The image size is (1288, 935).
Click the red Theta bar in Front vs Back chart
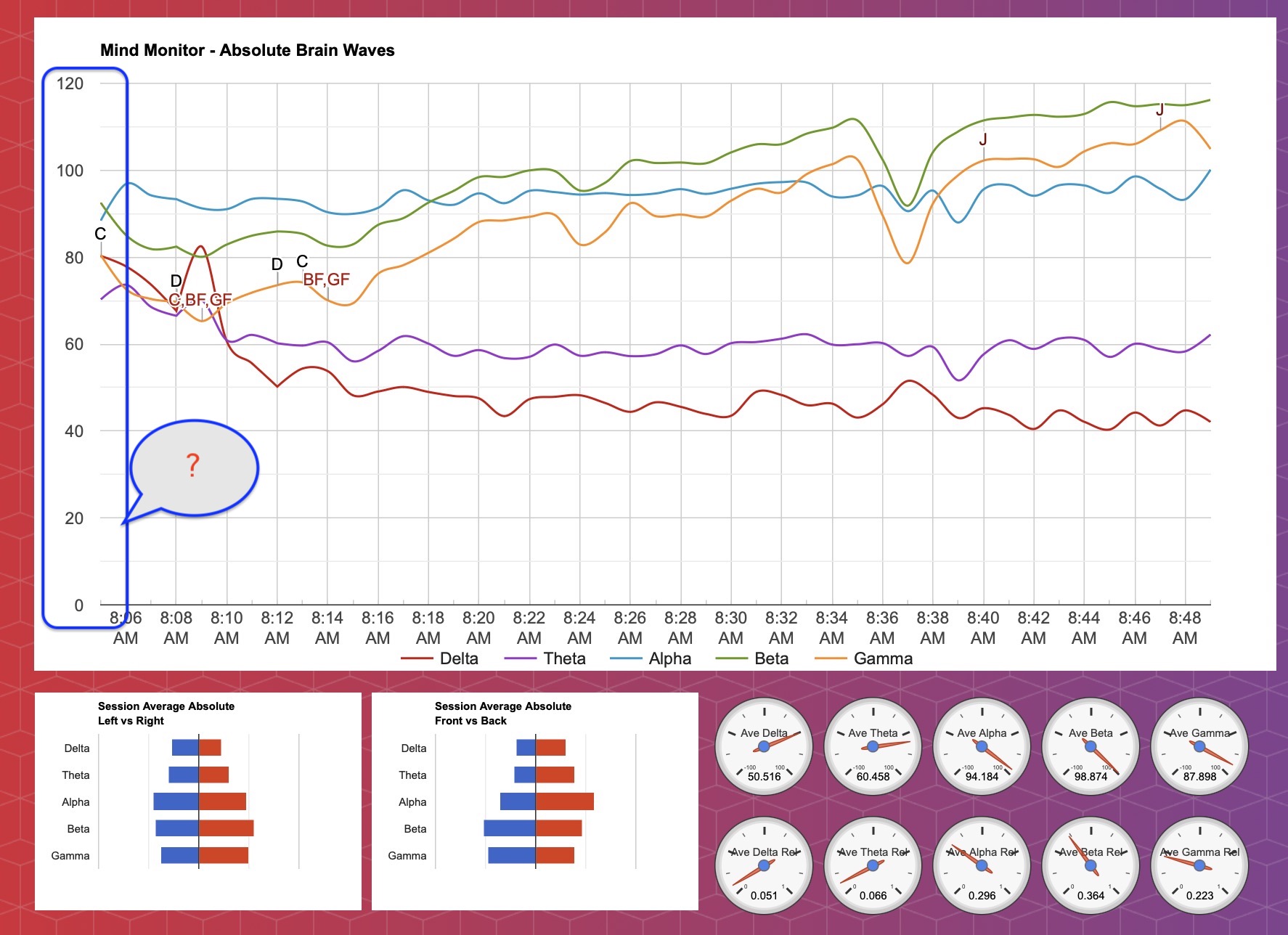point(555,775)
